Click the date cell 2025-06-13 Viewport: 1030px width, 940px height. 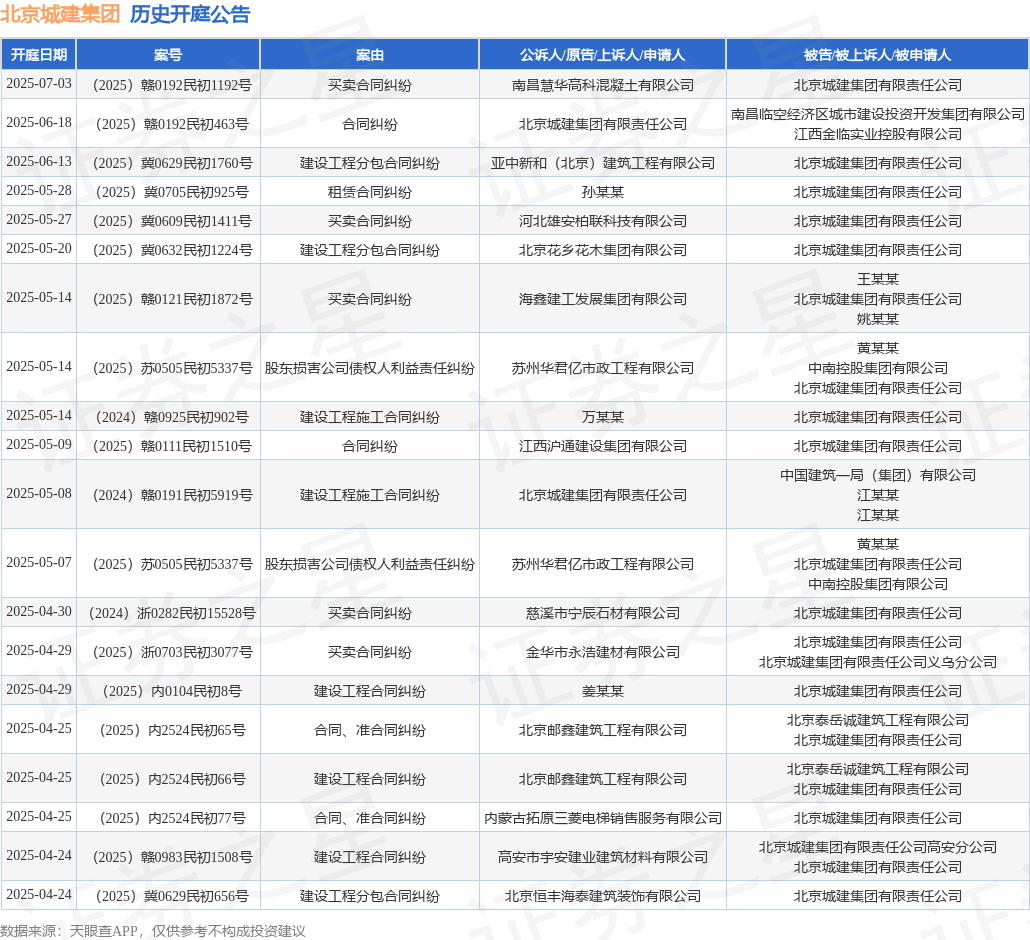[39, 162]
